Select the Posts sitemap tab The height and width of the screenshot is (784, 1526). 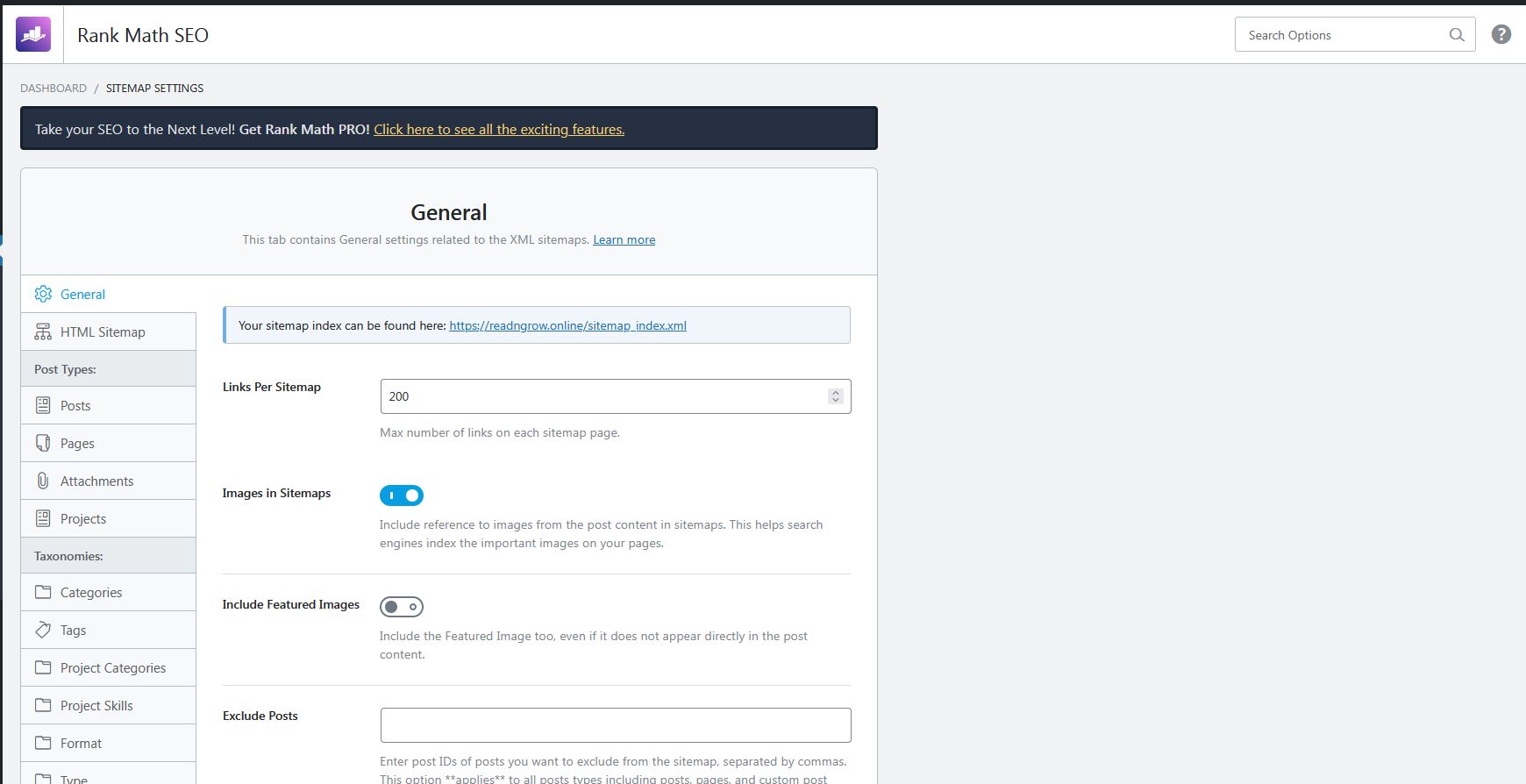[109, 405]
